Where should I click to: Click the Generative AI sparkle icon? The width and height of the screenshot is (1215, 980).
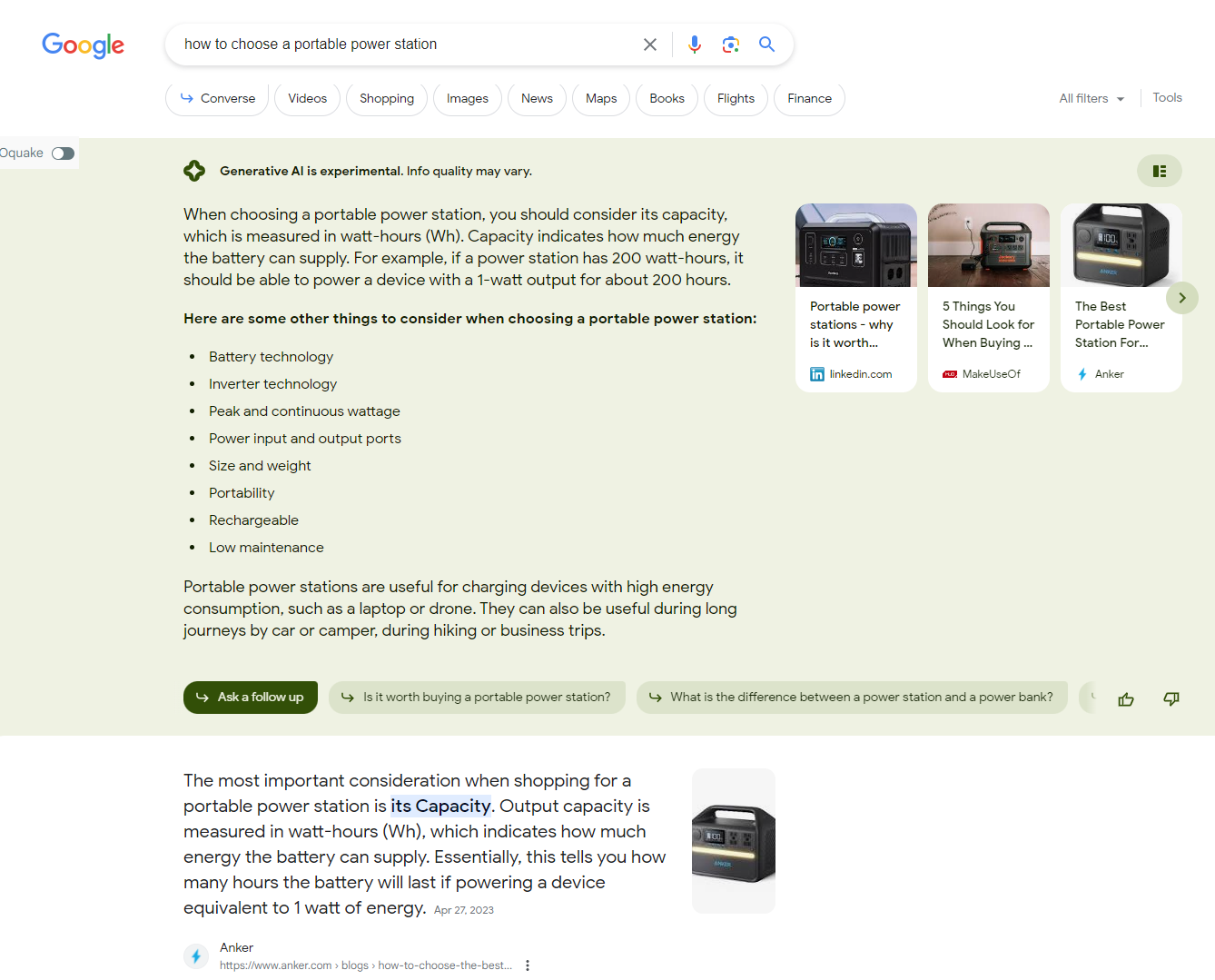coord(194,170)
